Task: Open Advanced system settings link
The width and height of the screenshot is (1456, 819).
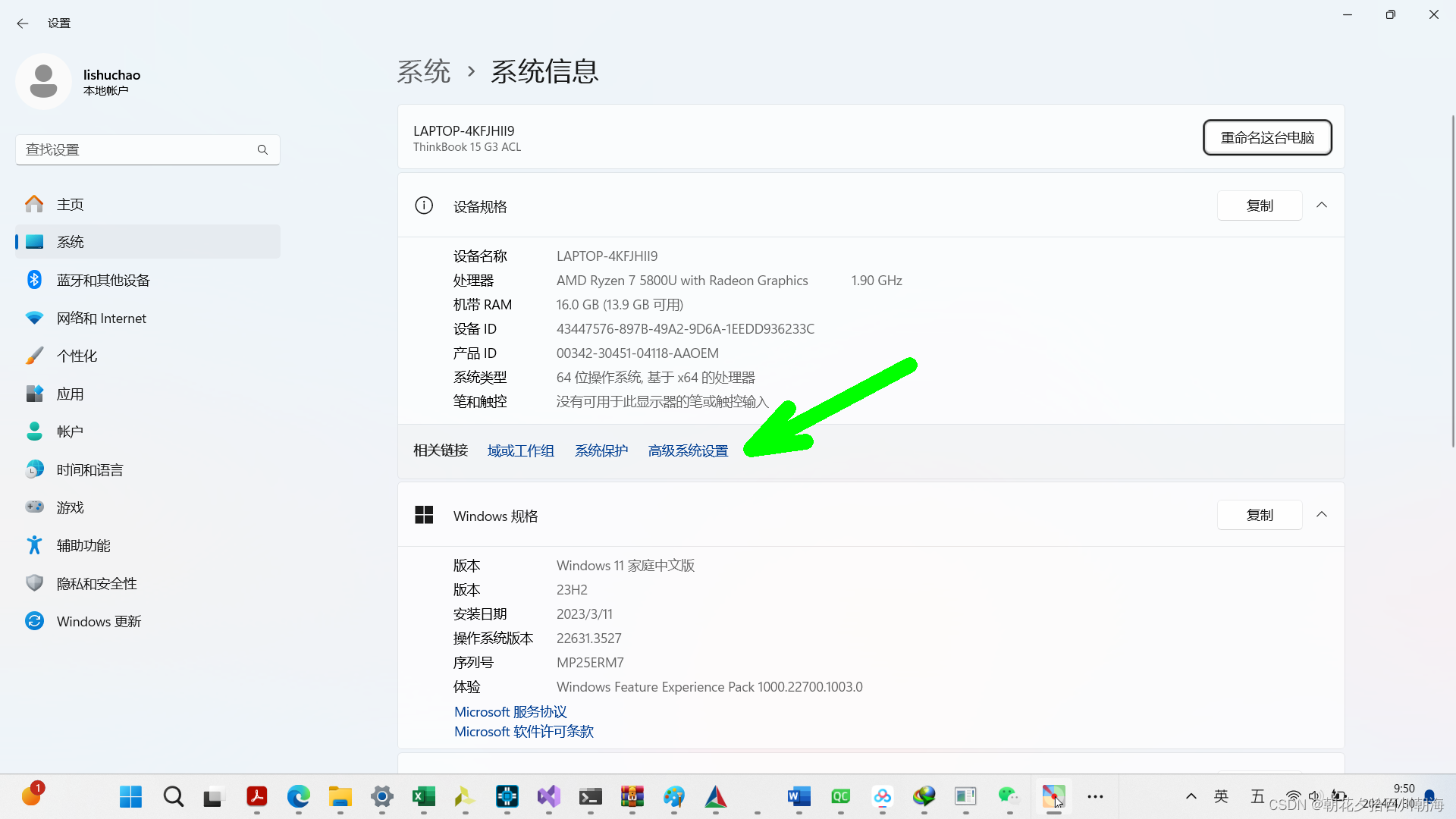Action: point(688,451)
